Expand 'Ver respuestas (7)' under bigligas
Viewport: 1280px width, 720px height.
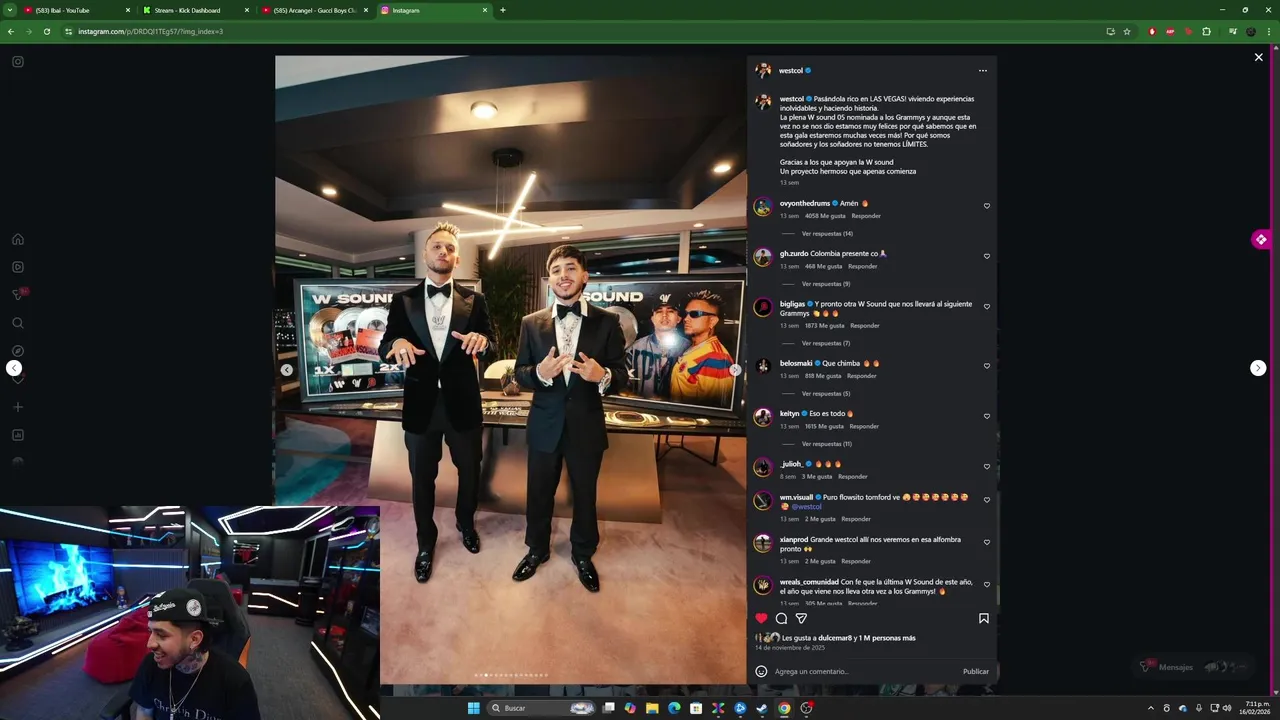(826, 343)
